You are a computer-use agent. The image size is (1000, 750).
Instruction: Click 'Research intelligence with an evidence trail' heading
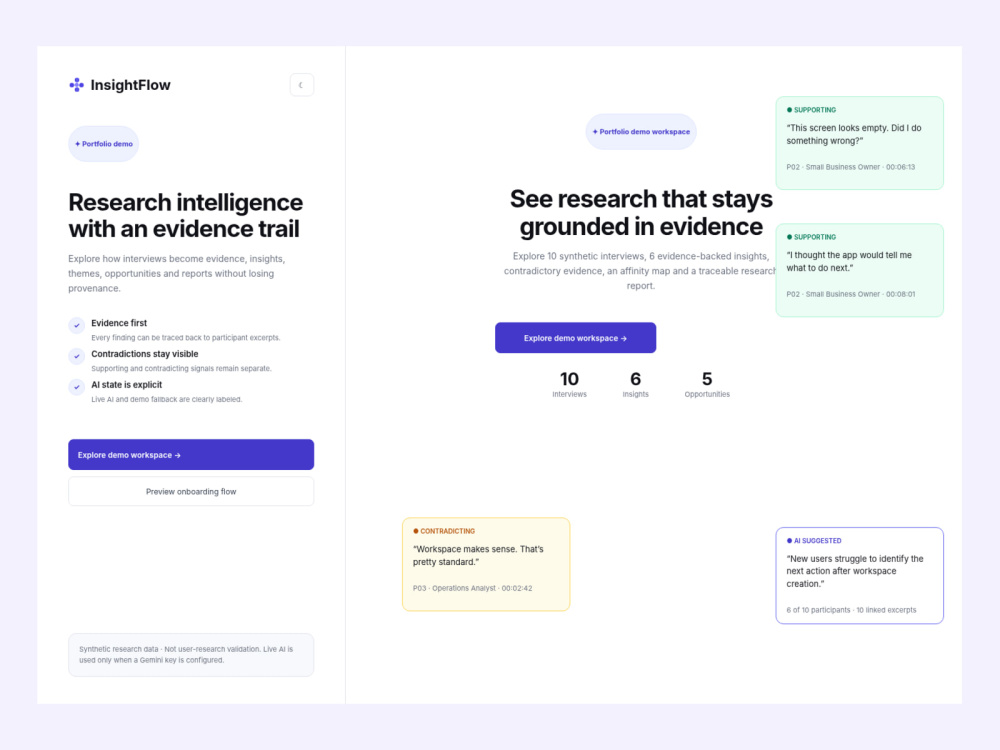point(186,216)
